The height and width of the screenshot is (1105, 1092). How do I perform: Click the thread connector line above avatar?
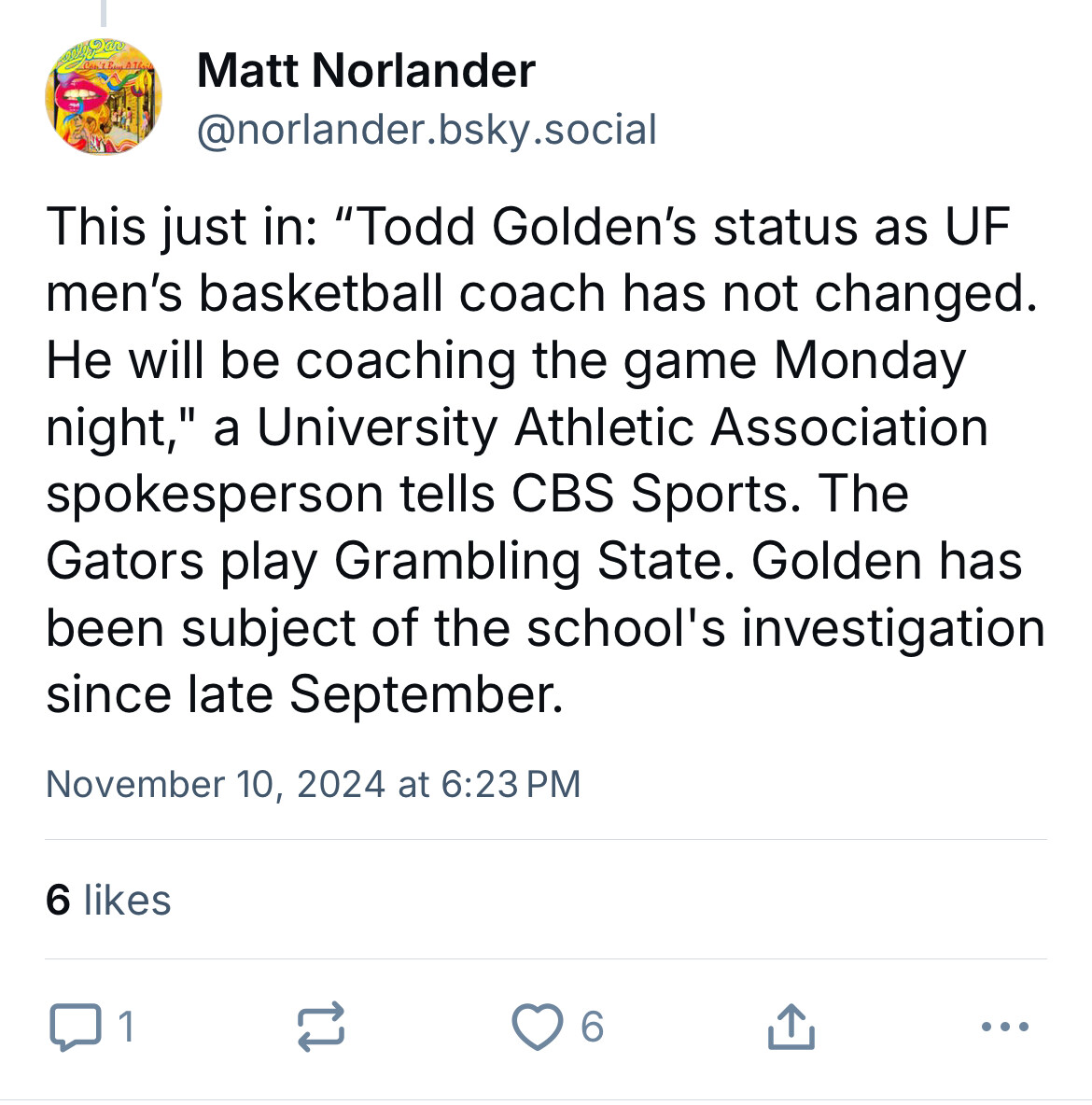[104, 13]
